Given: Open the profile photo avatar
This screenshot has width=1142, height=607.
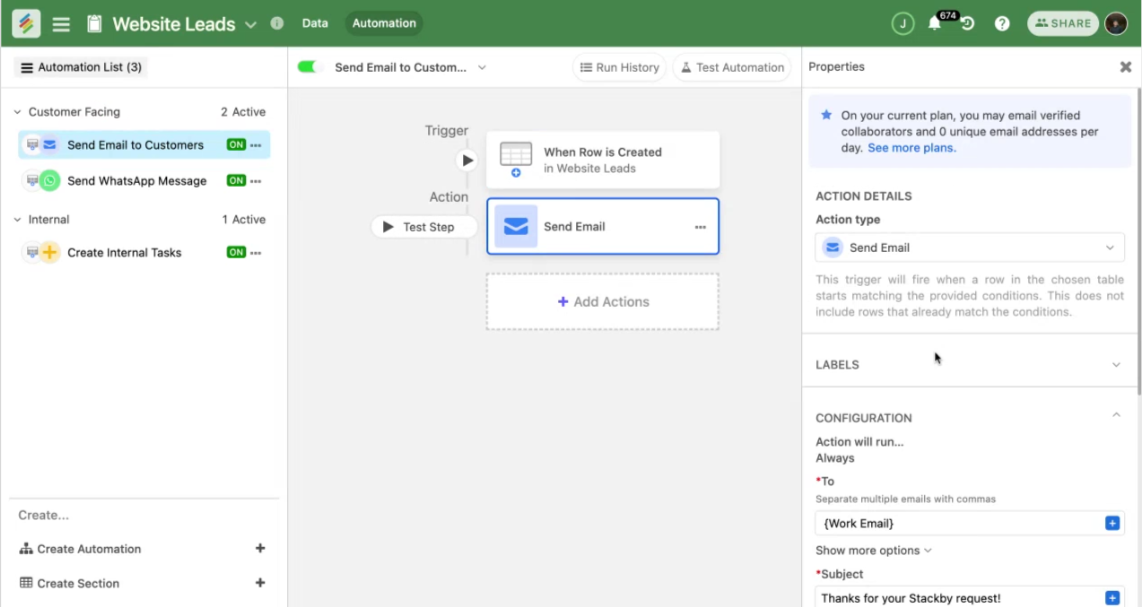Looking at the screenshot, I should pyautogui.click(x=1116, y=23).
